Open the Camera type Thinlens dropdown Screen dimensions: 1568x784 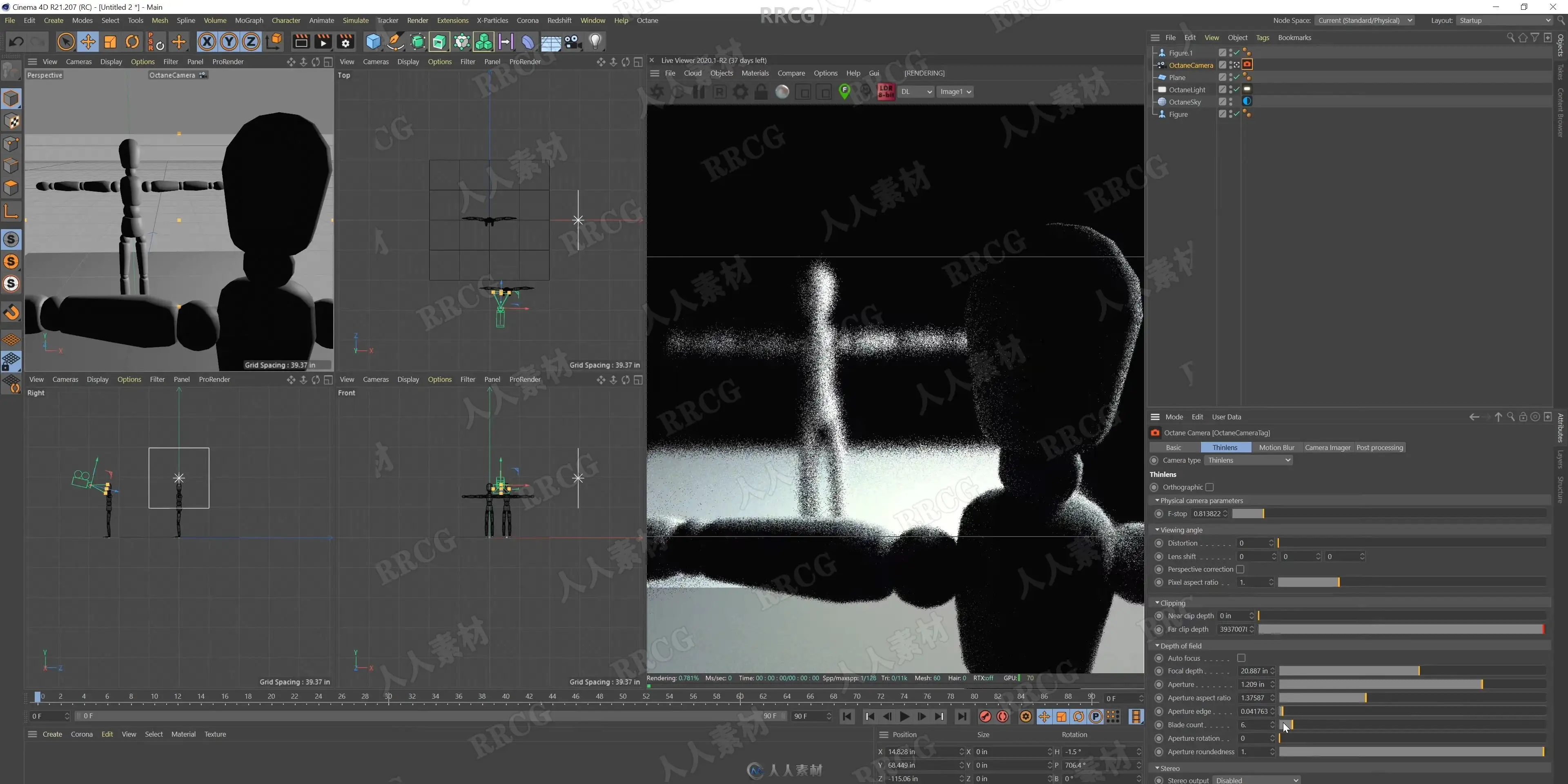[x=1248, y=460]
